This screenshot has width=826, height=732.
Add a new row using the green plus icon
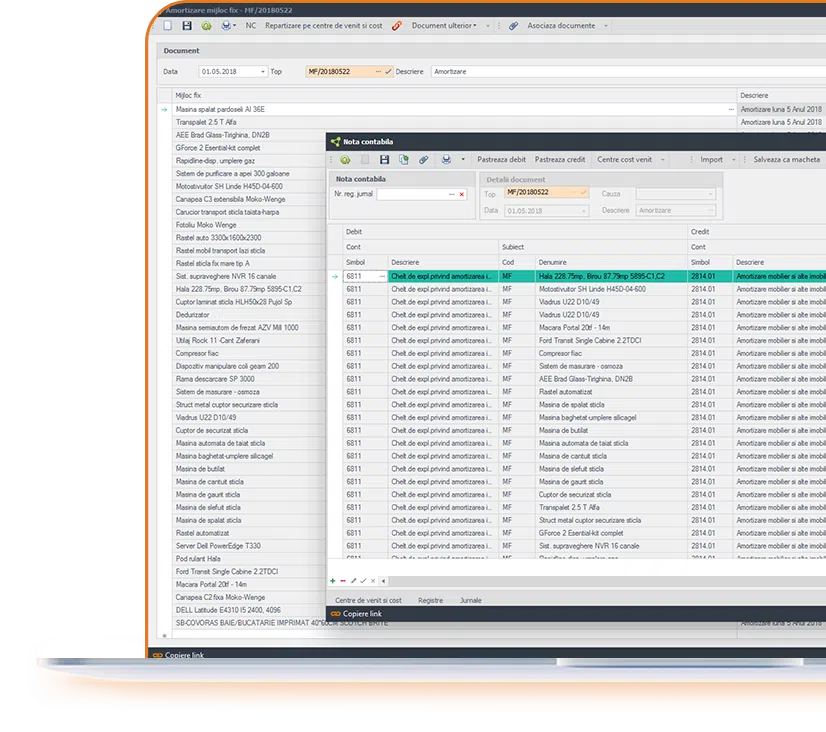[x=332, y=581]
